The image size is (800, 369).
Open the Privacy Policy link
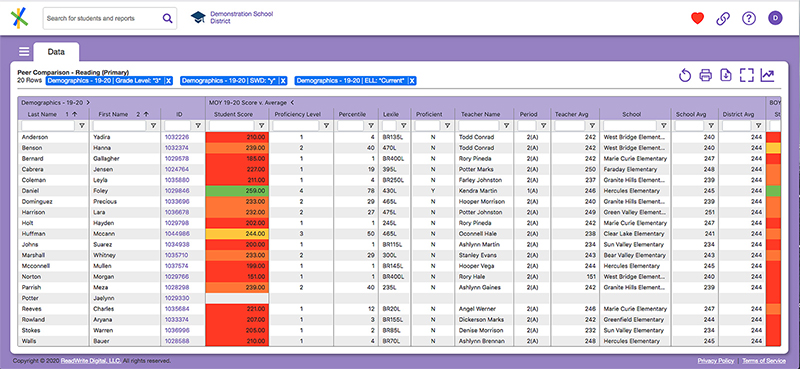(x=716, y=361)
